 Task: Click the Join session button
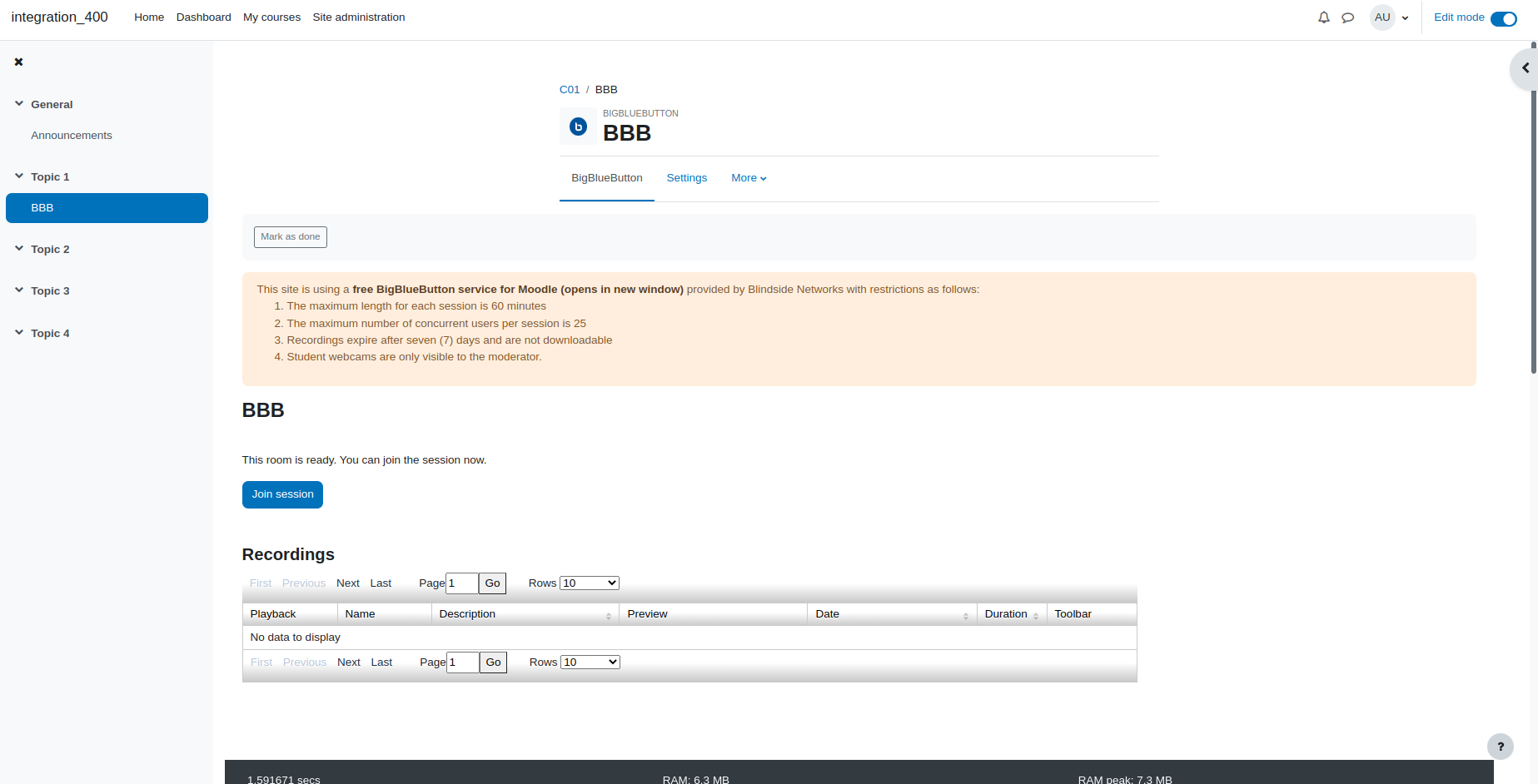[282, 494]
